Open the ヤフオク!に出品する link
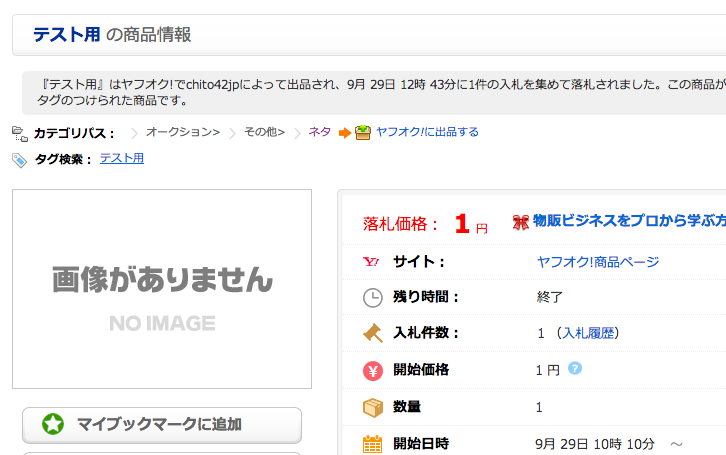The width and height of the screenshot is (726, 455). 427,132
